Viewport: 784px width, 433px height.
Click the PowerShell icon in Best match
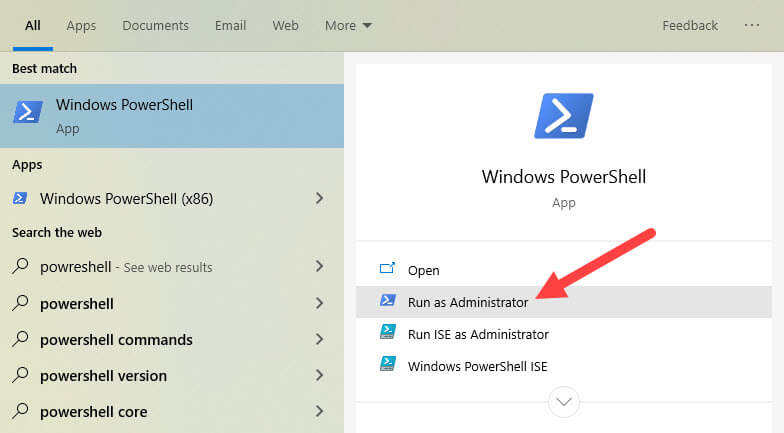[28, 112]
